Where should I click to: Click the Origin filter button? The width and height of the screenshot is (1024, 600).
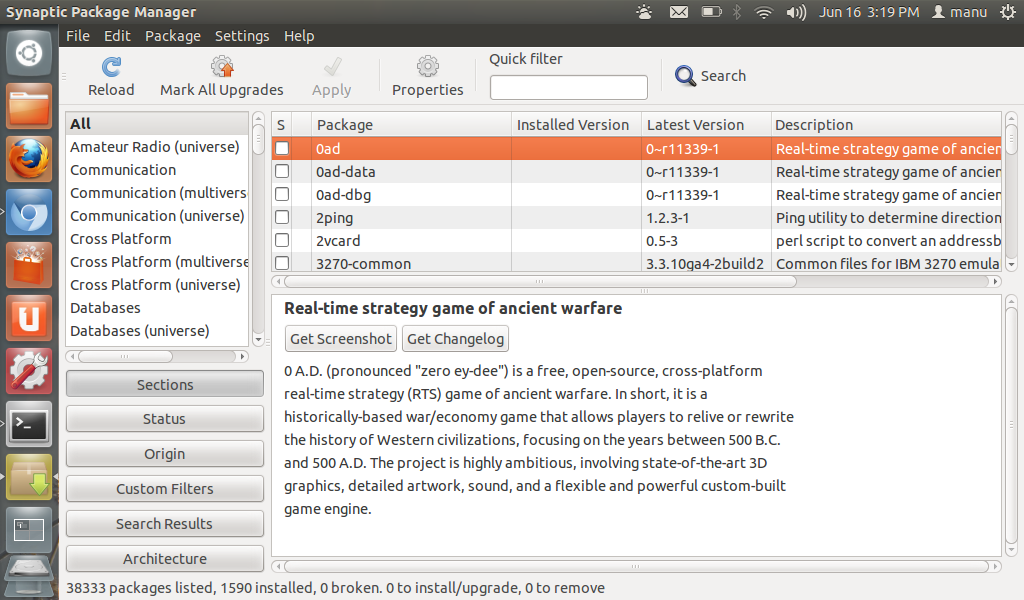pos(165,454)
